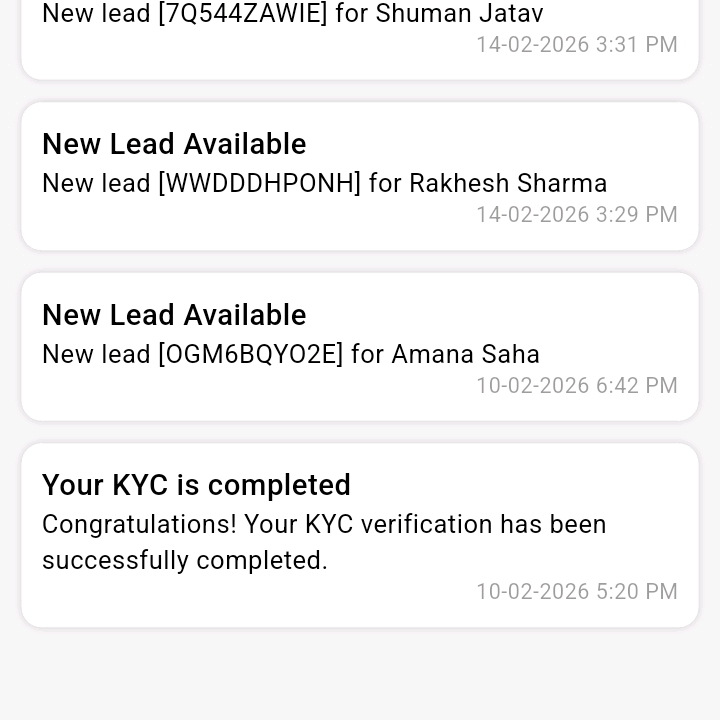Click the name Shuman Jatav
Screen dimensions: 720x720
click(x=459, y=14)
